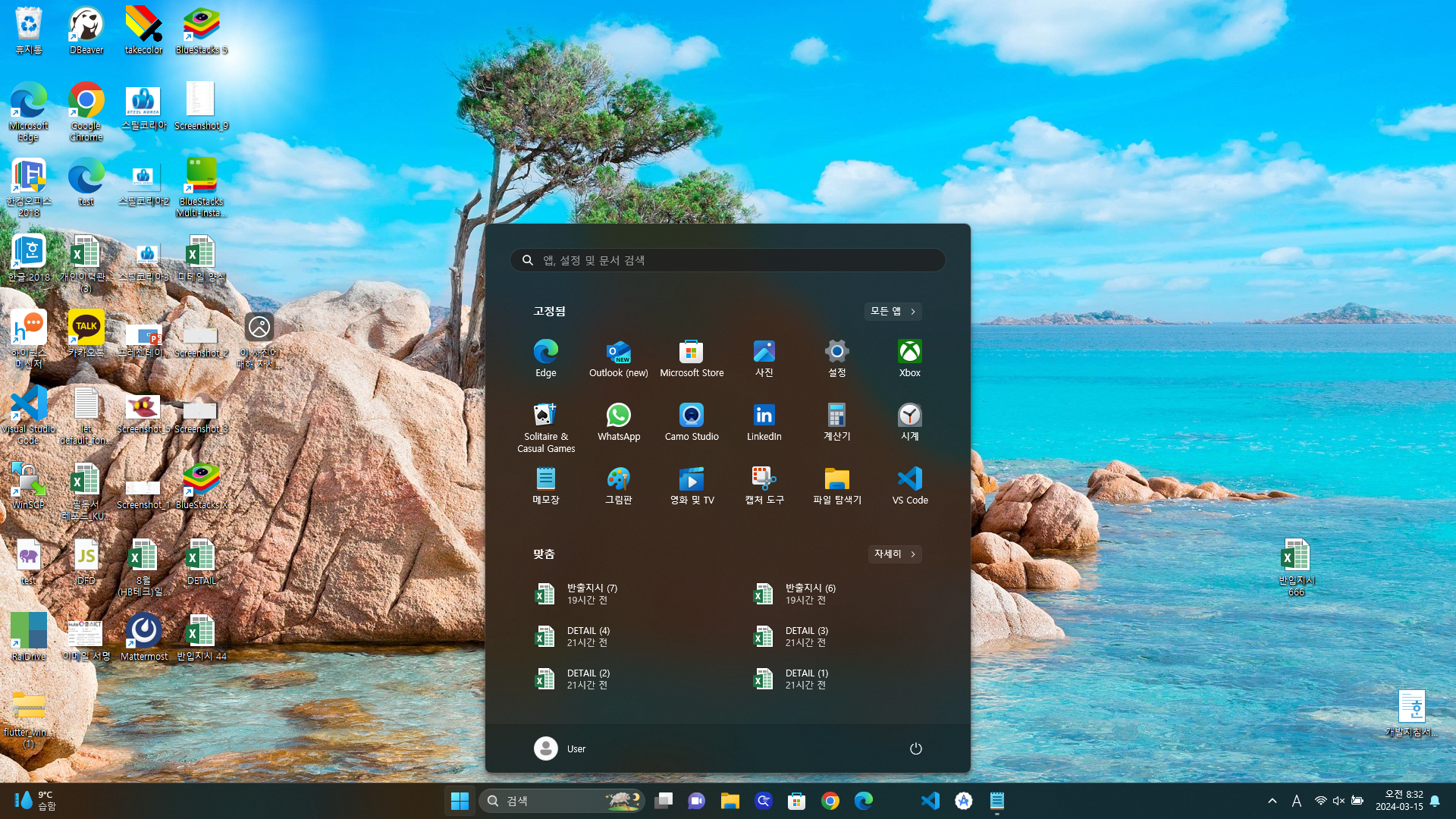Select the 카카오톡 desktop icon
The width and height of the screenshot is (1456, 819).
point(86,334)
